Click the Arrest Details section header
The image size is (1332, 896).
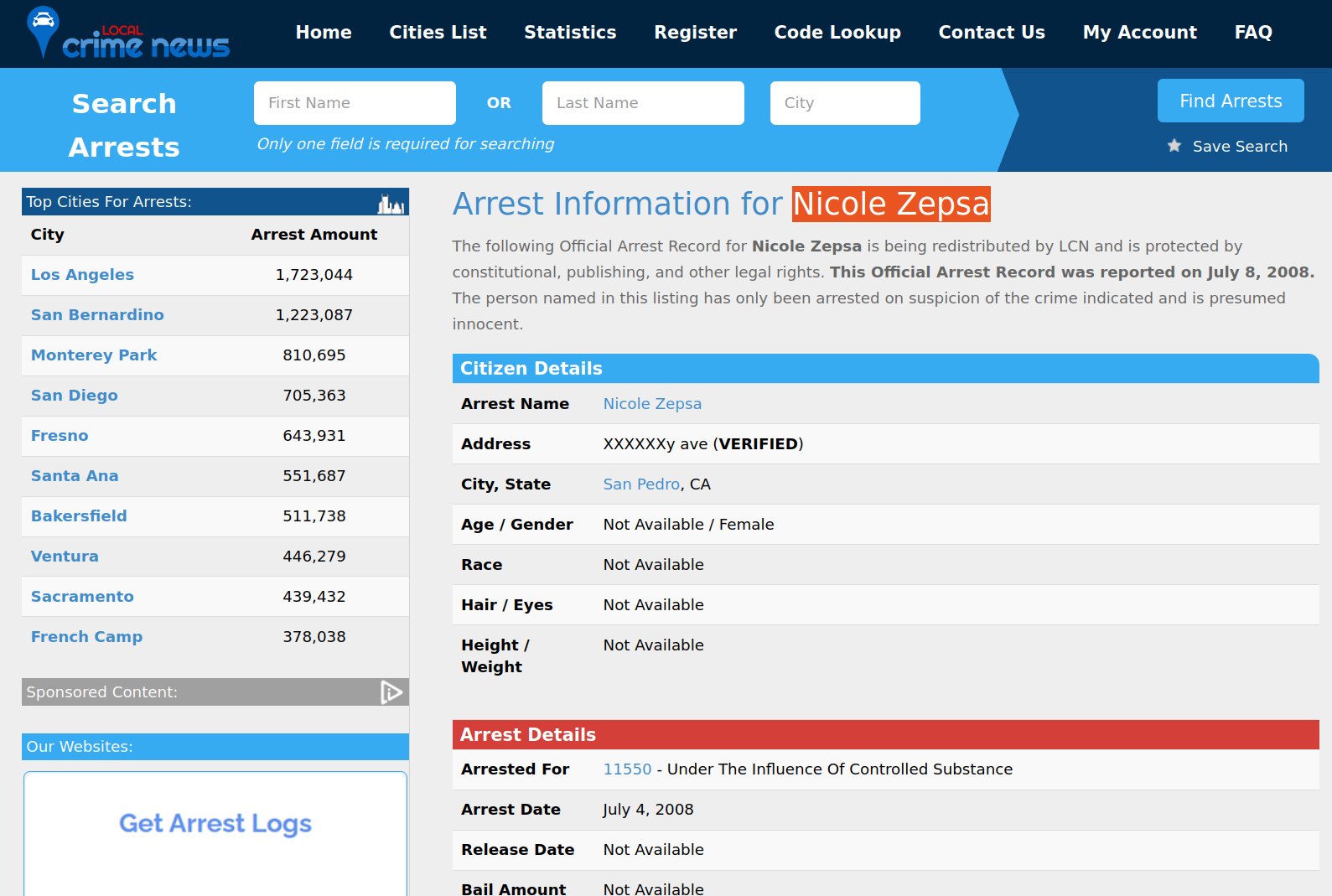885,735
